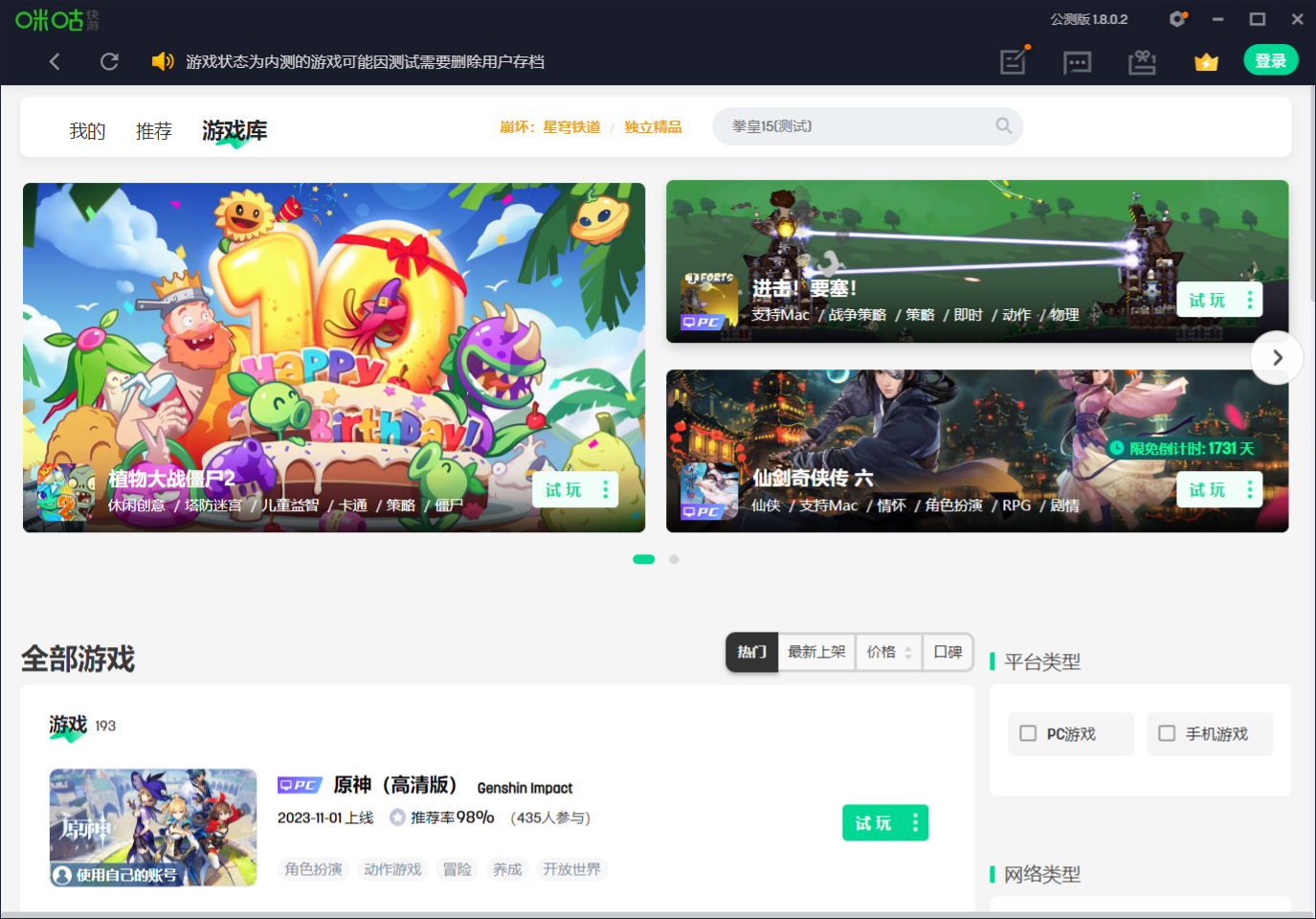Image resolution: width=1316 pixels, height=919 pixels.
Task: Open more options on 进击!要塞! 试玩 button
Action: point(1249,300)
